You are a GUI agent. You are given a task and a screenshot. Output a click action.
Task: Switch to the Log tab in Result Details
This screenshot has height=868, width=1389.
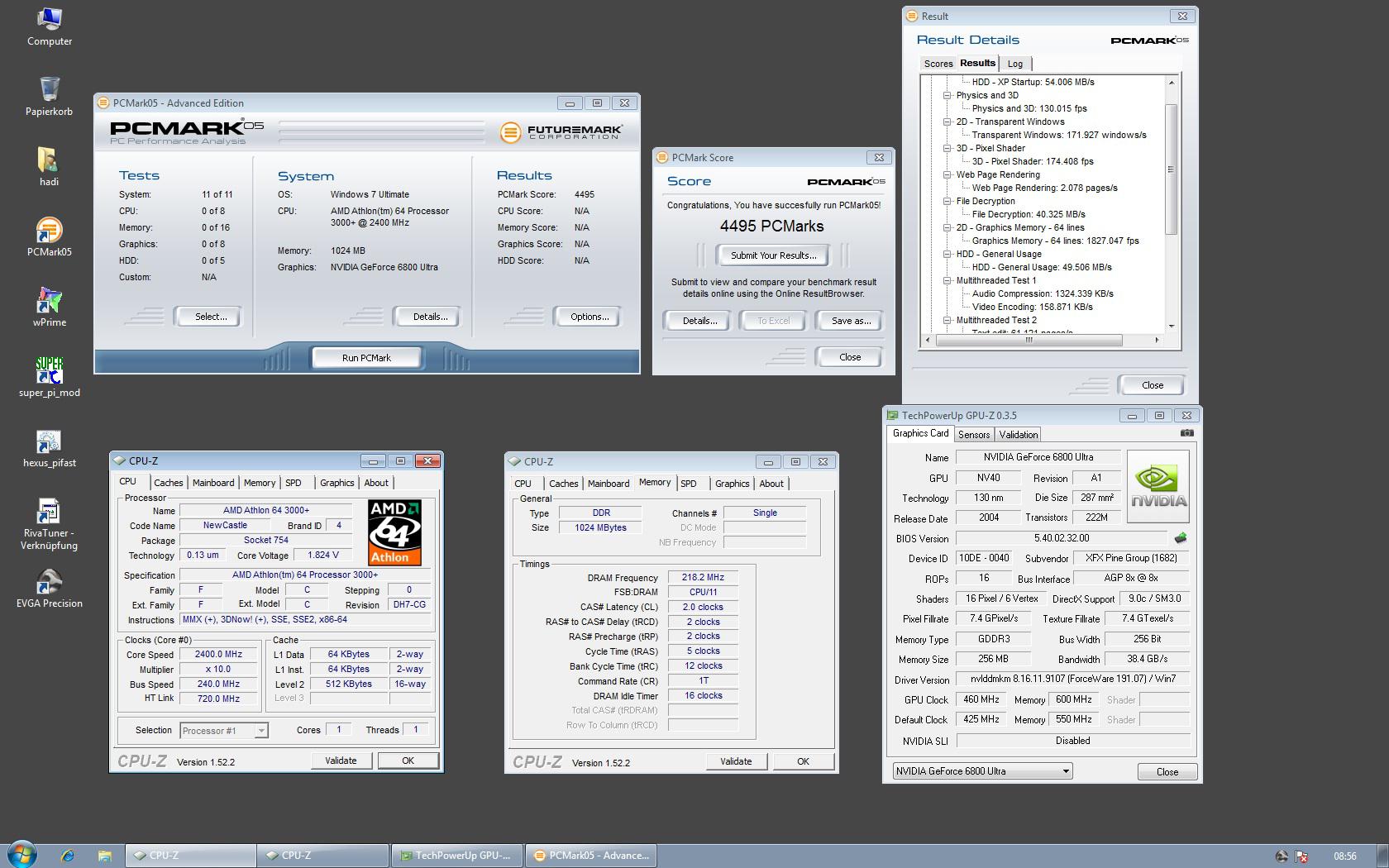(x=1015, y=64)
